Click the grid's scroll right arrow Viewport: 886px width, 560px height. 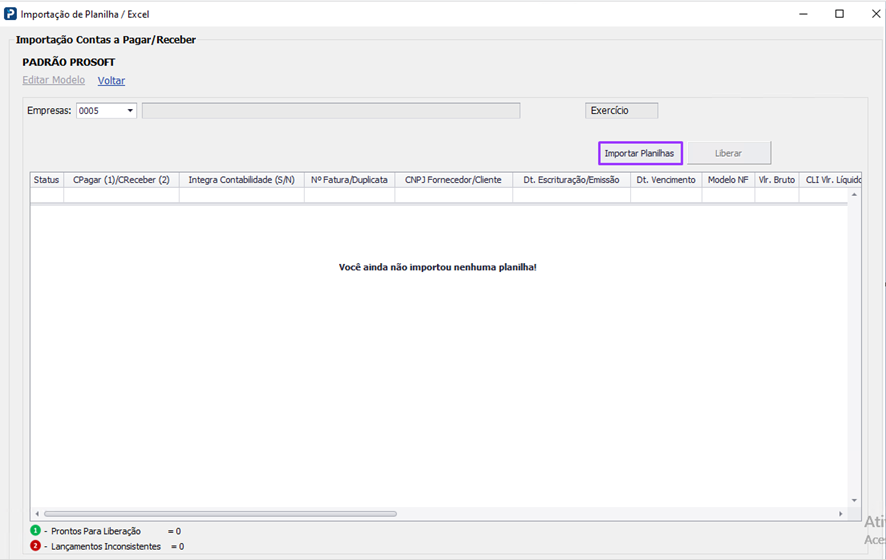tap(841, 514)
